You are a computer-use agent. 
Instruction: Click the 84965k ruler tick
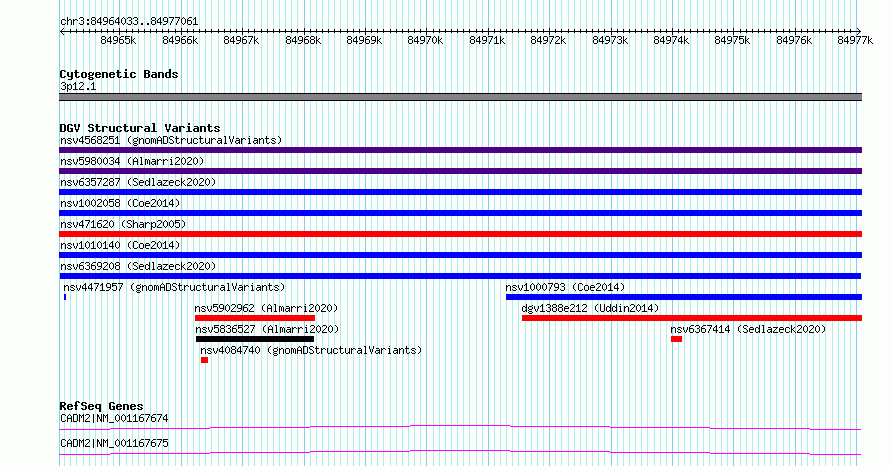(118, 40)
